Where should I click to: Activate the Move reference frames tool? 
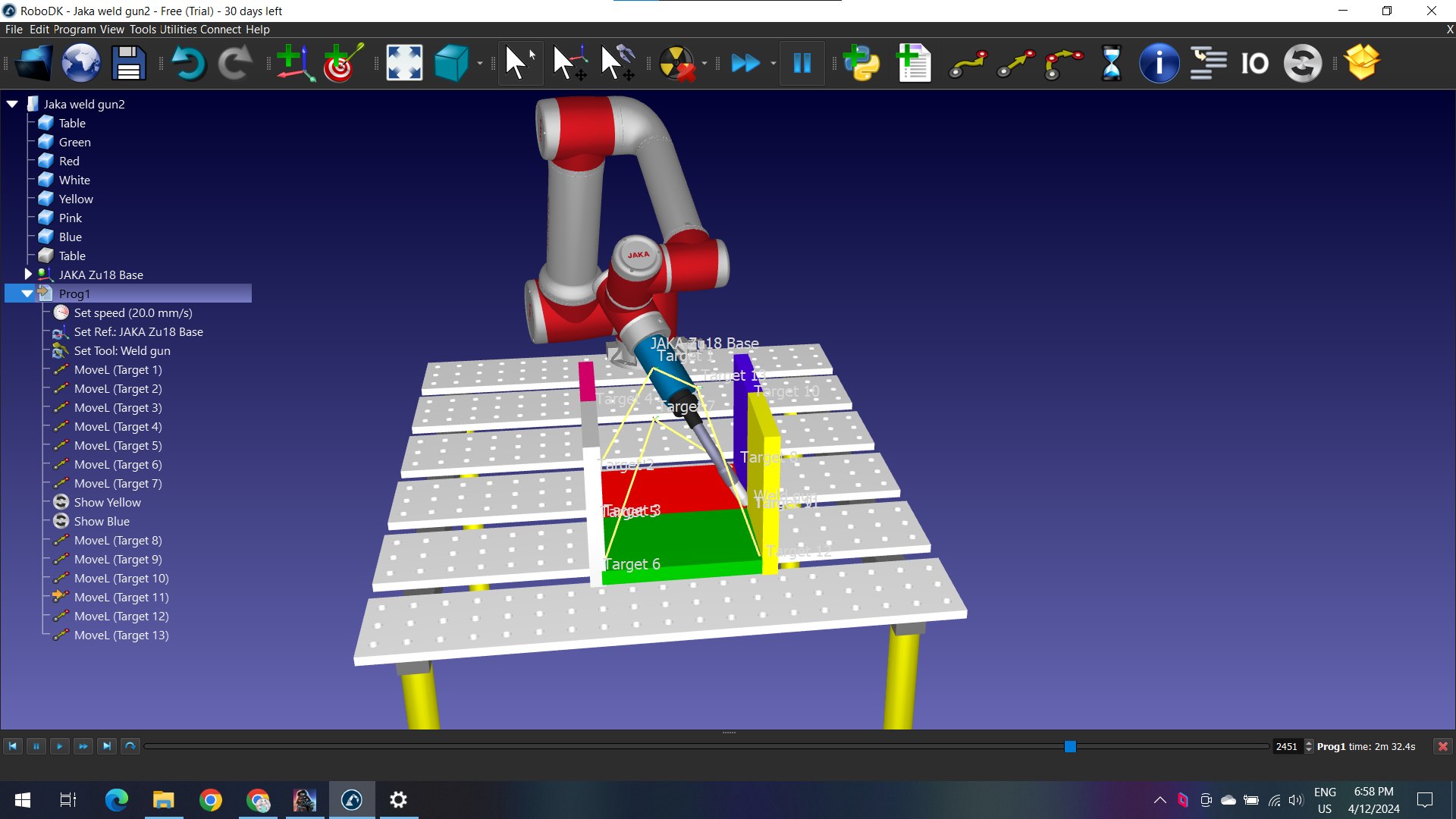click(569, 63)
